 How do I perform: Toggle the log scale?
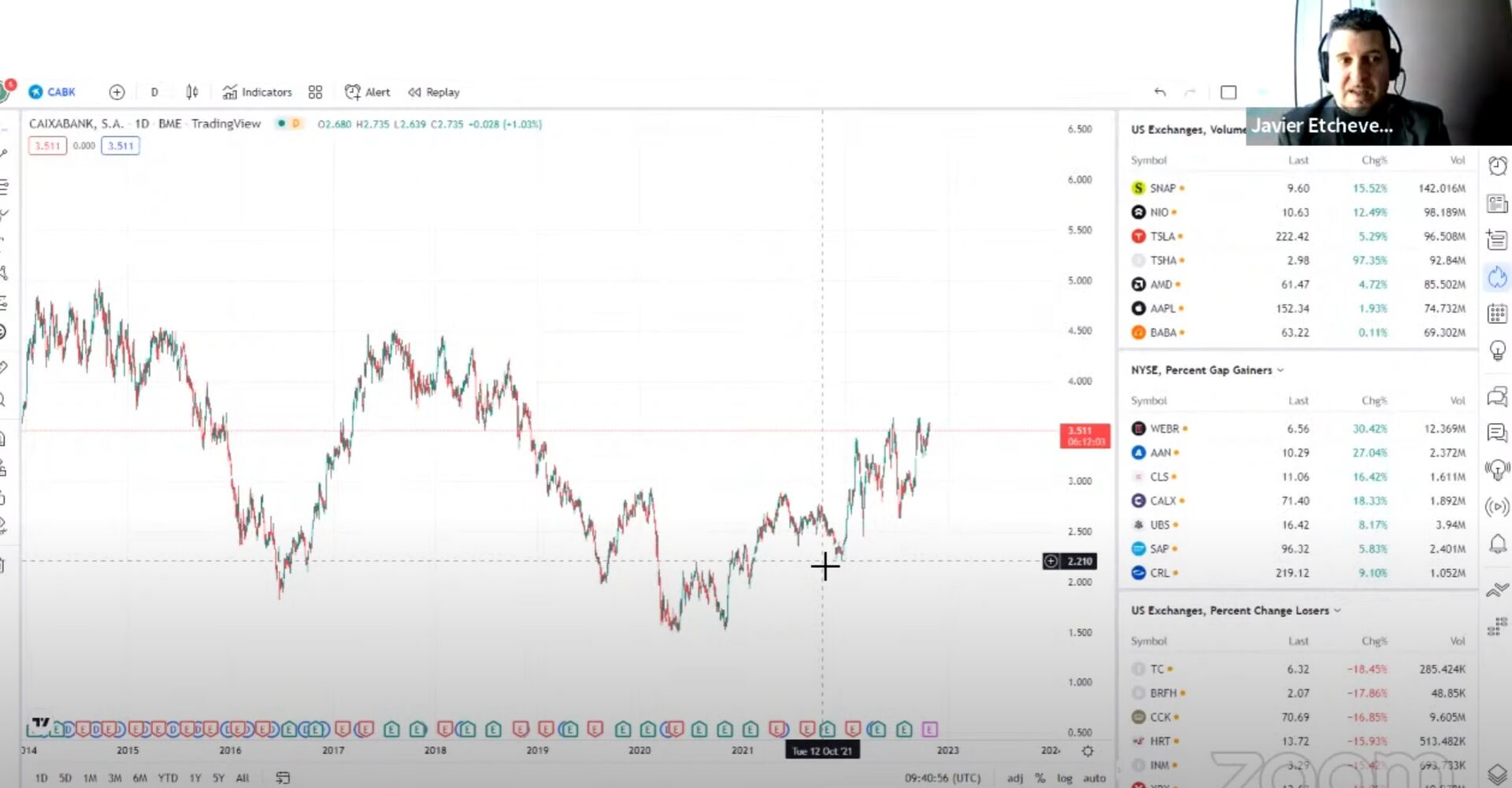1065,778
